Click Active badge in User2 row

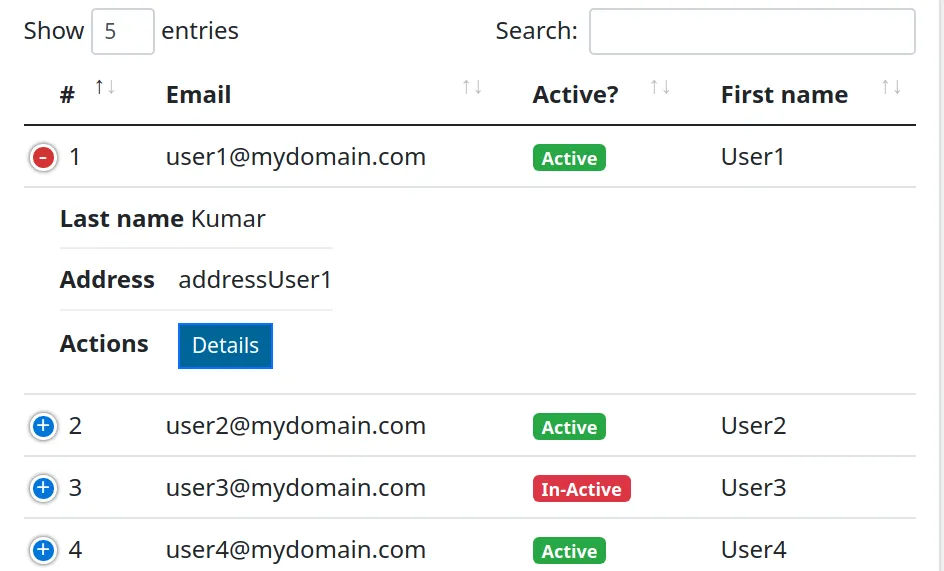[x=569, y=427]
